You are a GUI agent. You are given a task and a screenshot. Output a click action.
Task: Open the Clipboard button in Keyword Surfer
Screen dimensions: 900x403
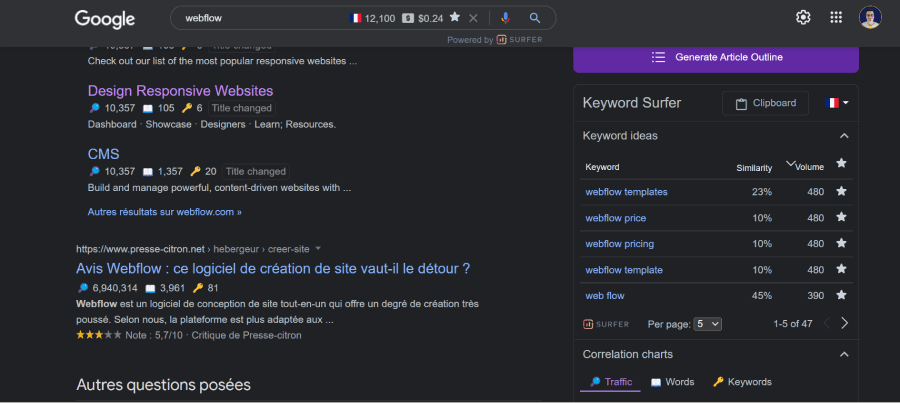(765, 103)
